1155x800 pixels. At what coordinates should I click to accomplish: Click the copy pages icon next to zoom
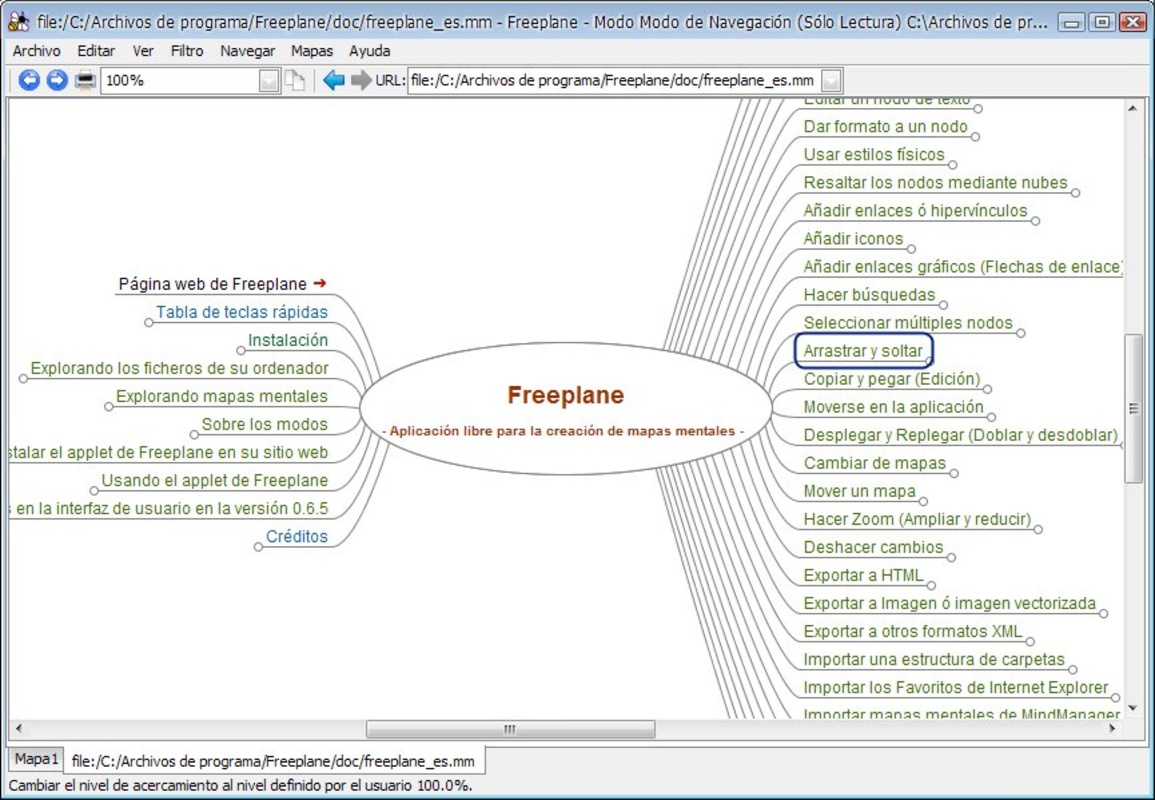click(295, 80)
